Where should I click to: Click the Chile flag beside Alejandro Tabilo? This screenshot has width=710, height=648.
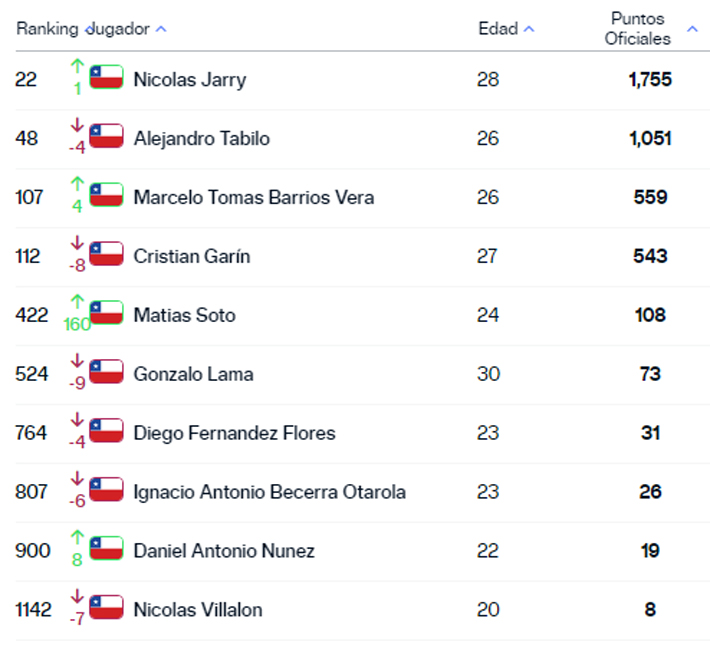(x=106, y=135)
